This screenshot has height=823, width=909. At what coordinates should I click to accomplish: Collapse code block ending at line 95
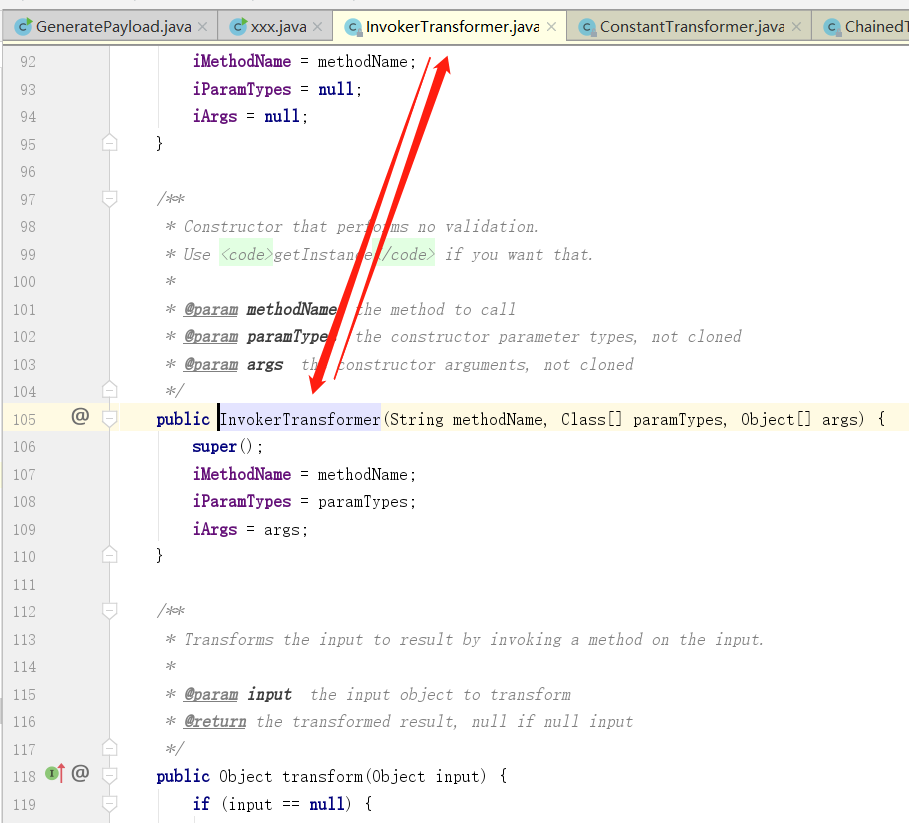click(x=110, y=143)
